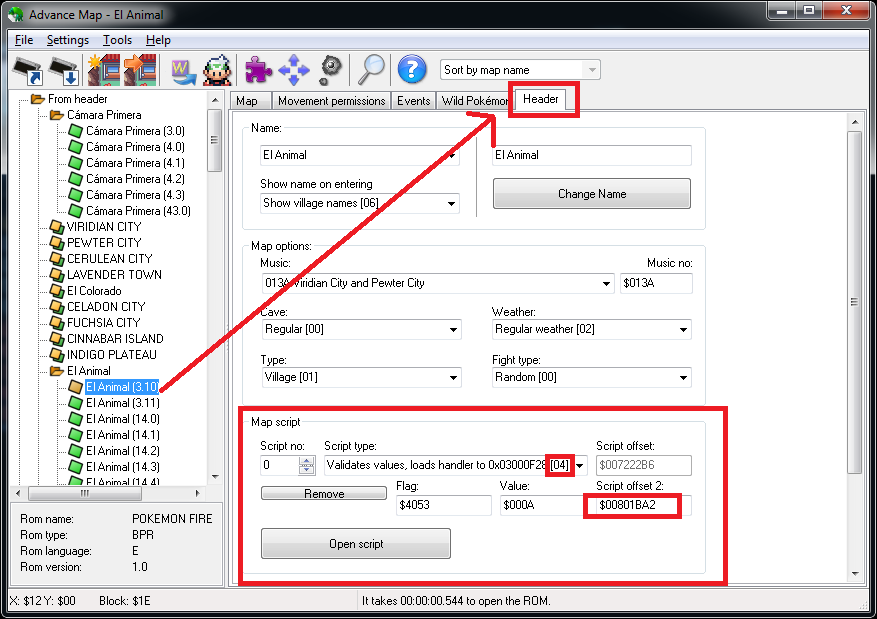Click the Load ROM toolbar icon
This screenshot has width=877, height=619.
tap(28, 70)
